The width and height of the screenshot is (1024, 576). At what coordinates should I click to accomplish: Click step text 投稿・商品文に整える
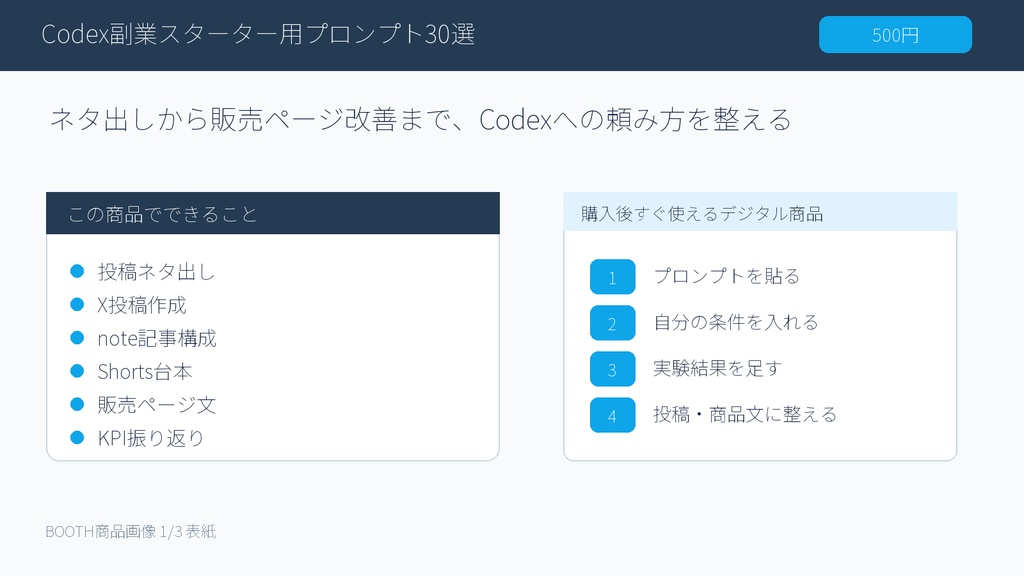click(x=745, y=415)
